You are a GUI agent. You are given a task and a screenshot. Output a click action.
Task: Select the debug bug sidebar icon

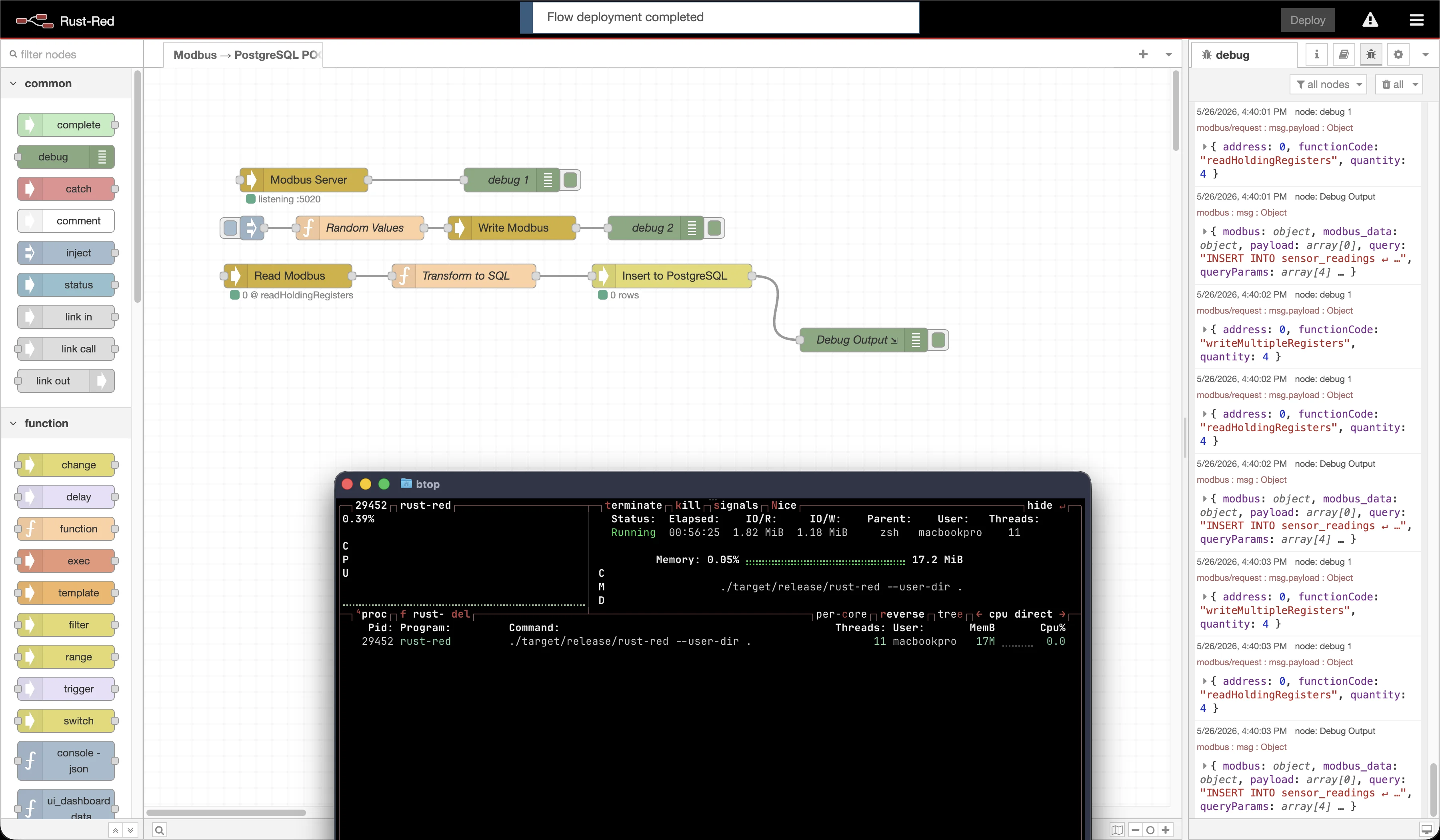(x=1371, y=54)
